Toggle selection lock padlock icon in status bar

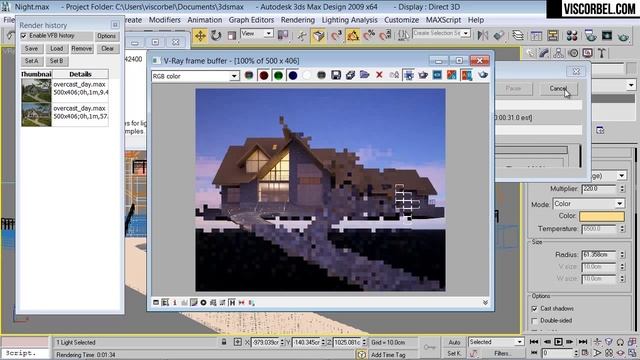click(224, 342)
